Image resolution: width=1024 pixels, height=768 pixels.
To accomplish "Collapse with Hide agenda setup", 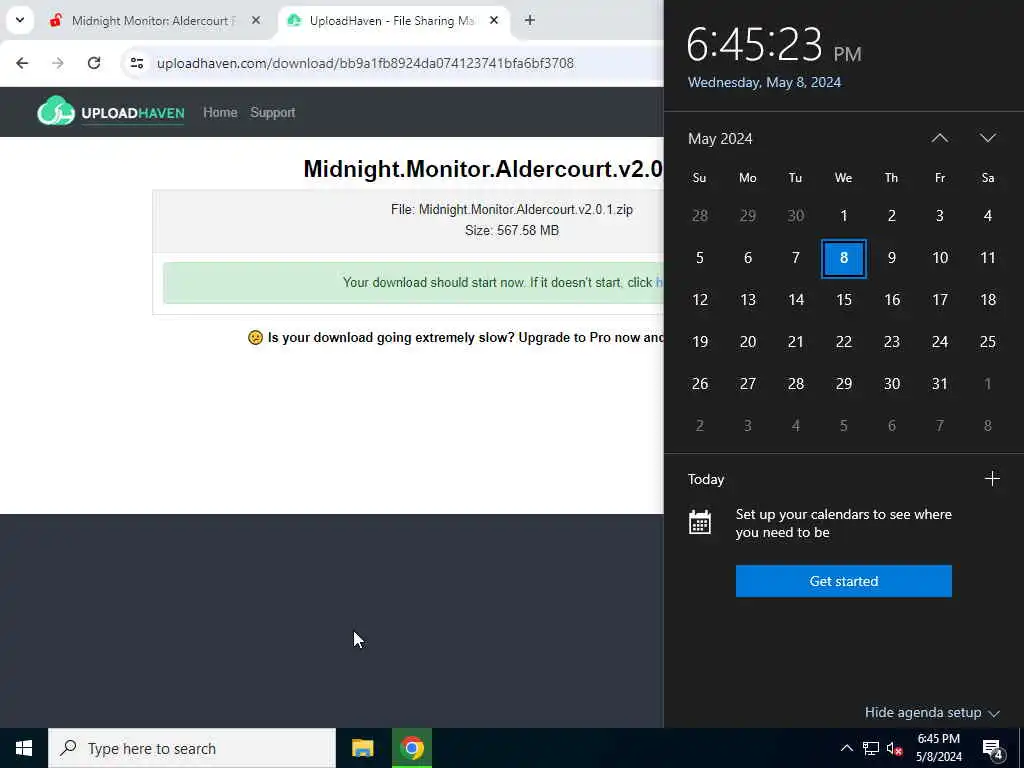I will (x=932, y=712).
